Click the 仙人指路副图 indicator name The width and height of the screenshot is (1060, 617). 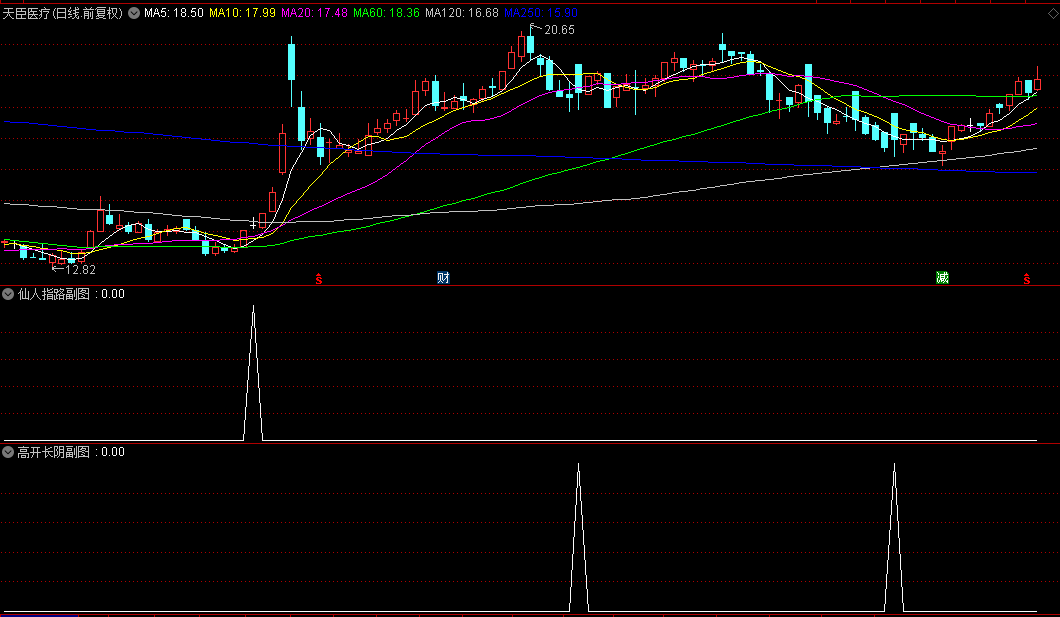[x=54, y=294]
